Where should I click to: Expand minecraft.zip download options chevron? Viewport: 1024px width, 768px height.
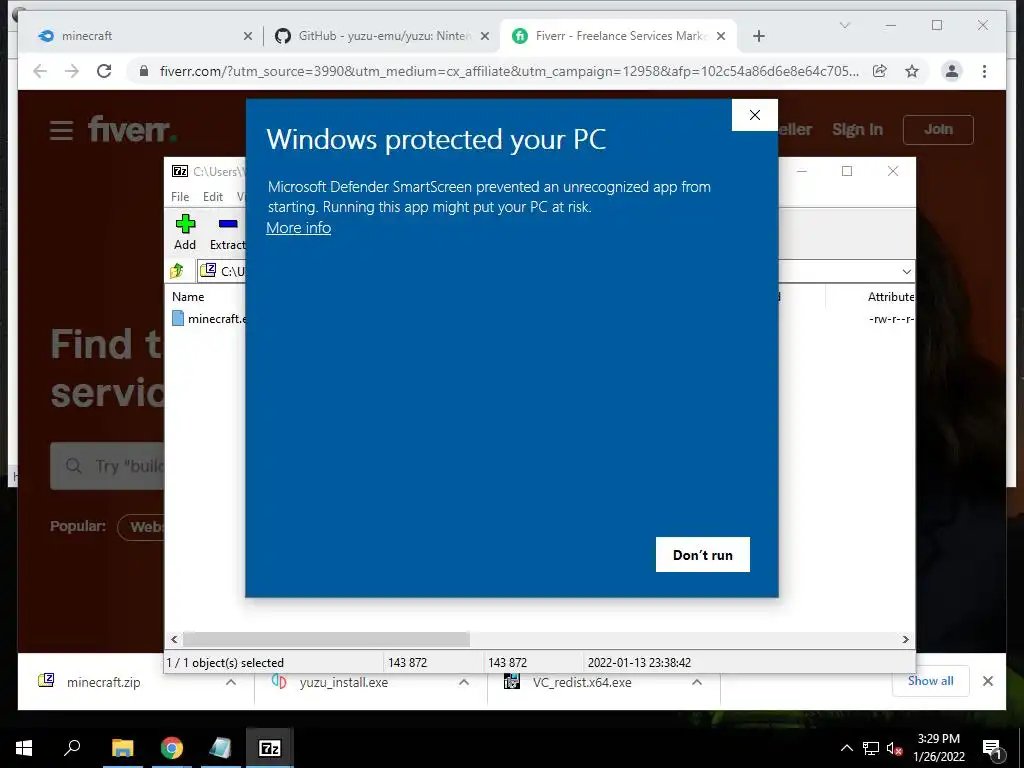point(231,682)
